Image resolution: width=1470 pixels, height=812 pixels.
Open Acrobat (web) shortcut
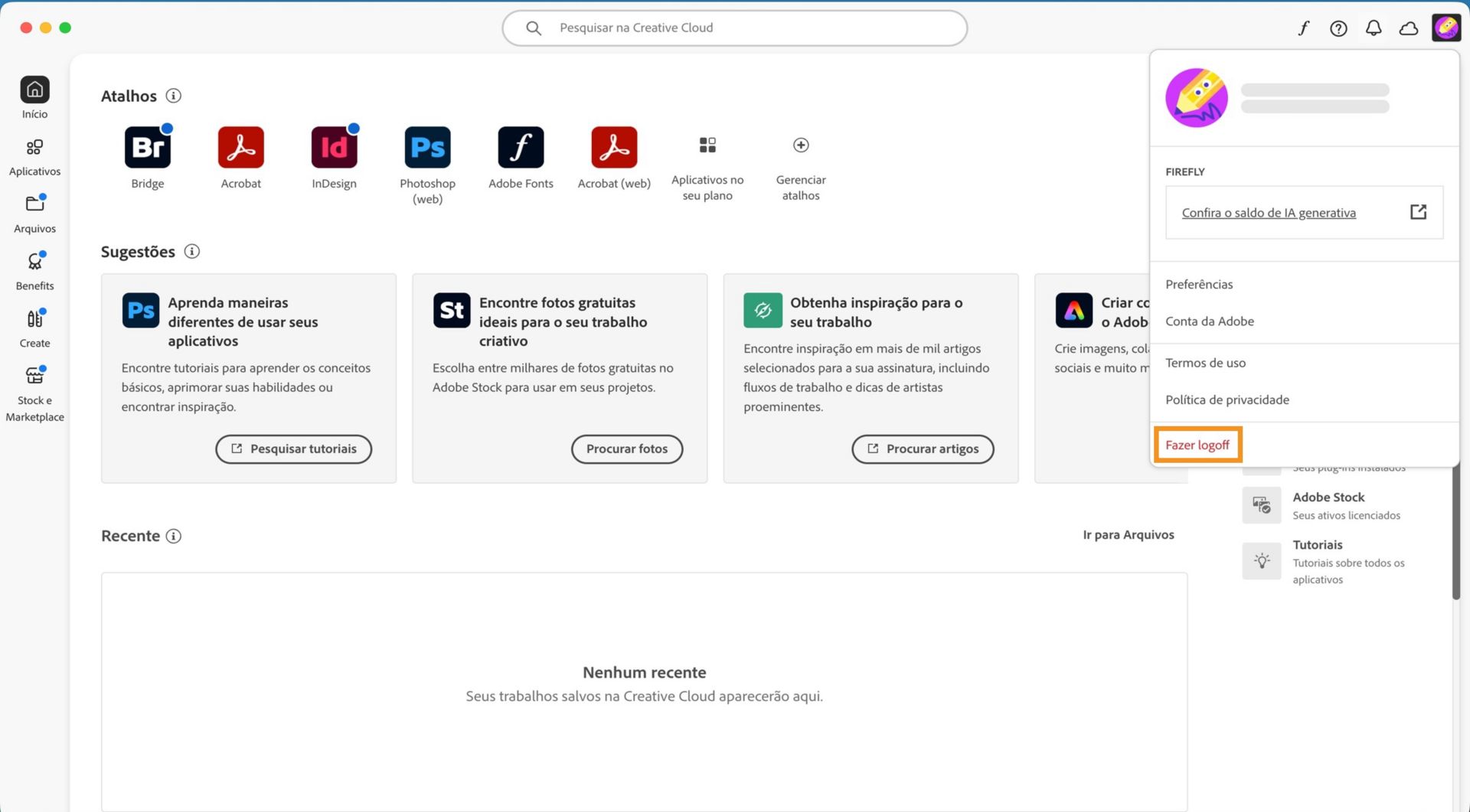point(613,147)
